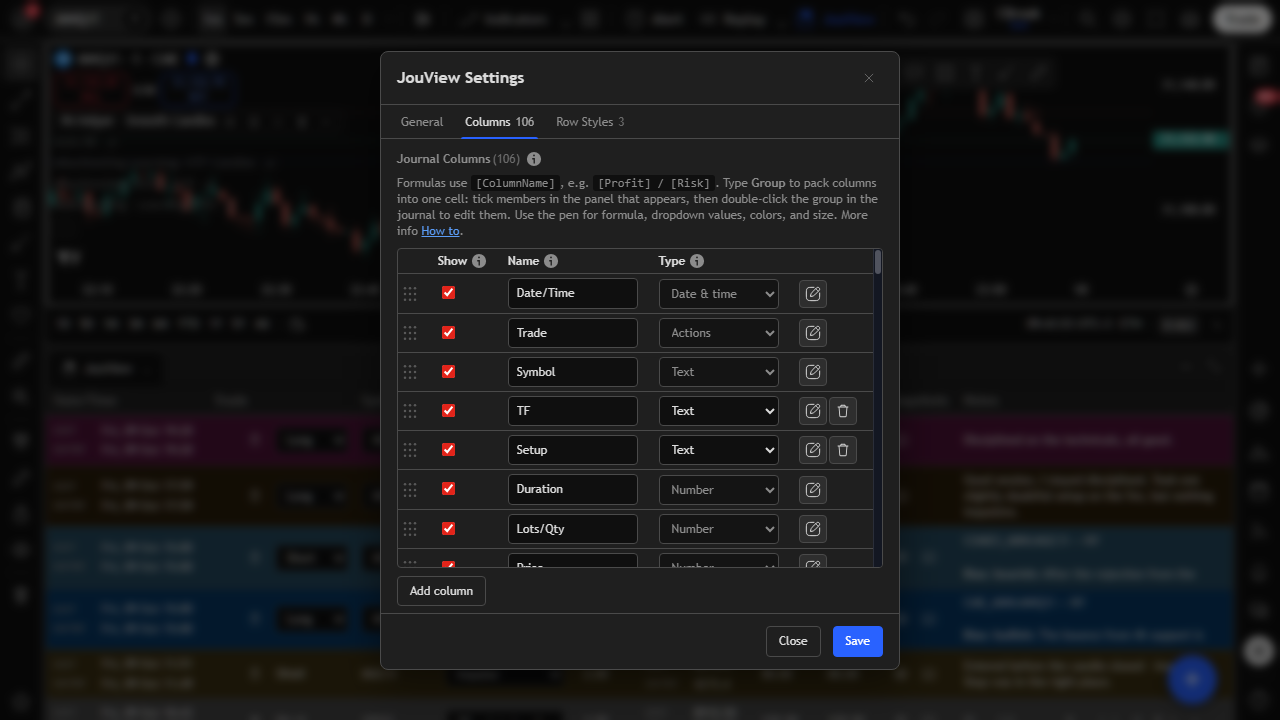The height and width of the screenshot is (720, 1280).
Task: Uncheck the TF column Show checkbox
Action: point(448,411)
